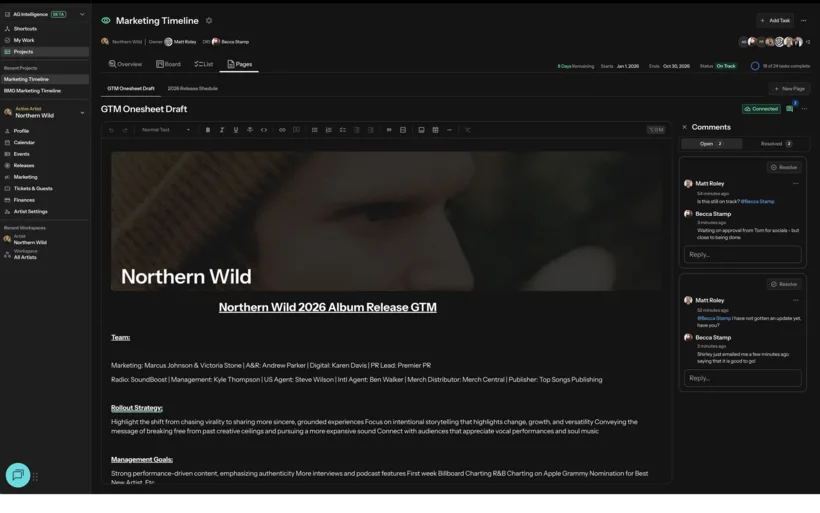Toggle italic formatting
This screenshot has width=820, height=513.
(x=222, y=130)
